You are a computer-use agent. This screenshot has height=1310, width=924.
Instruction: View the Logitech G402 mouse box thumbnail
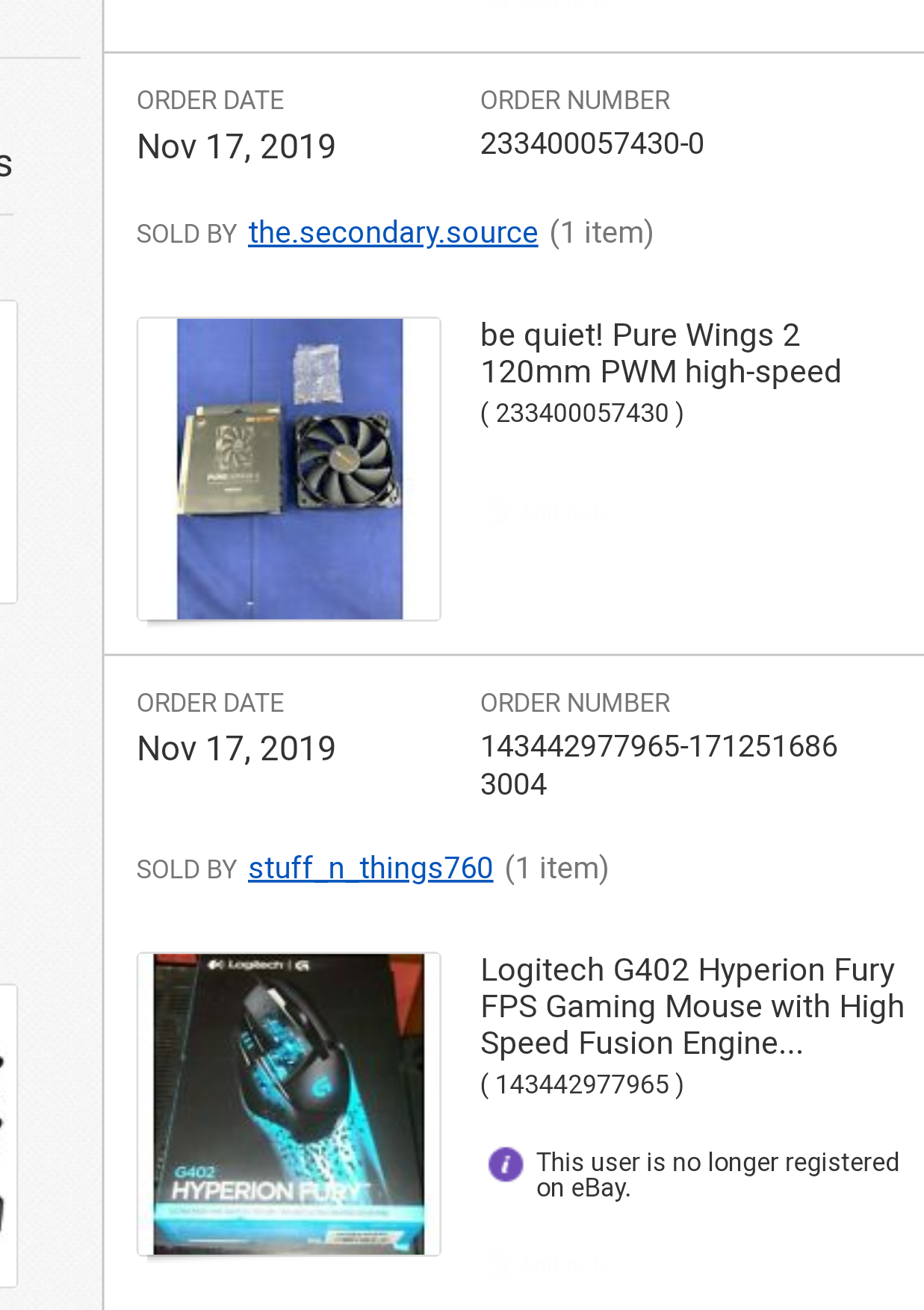tap(289, 1104)
